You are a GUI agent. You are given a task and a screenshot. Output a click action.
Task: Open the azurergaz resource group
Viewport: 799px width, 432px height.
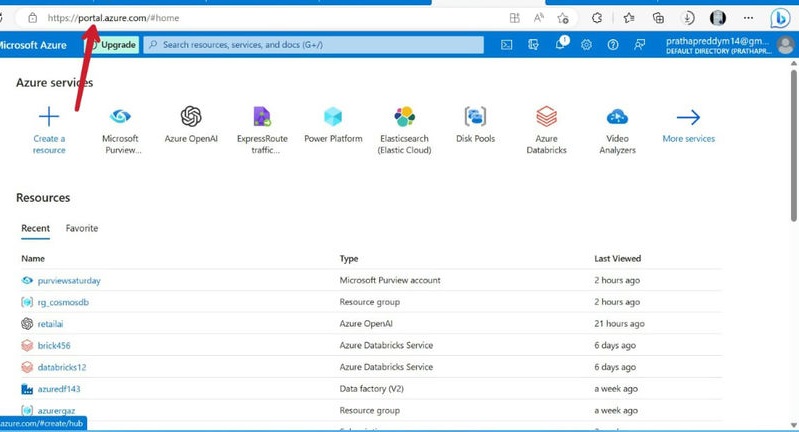pos(57,411)
